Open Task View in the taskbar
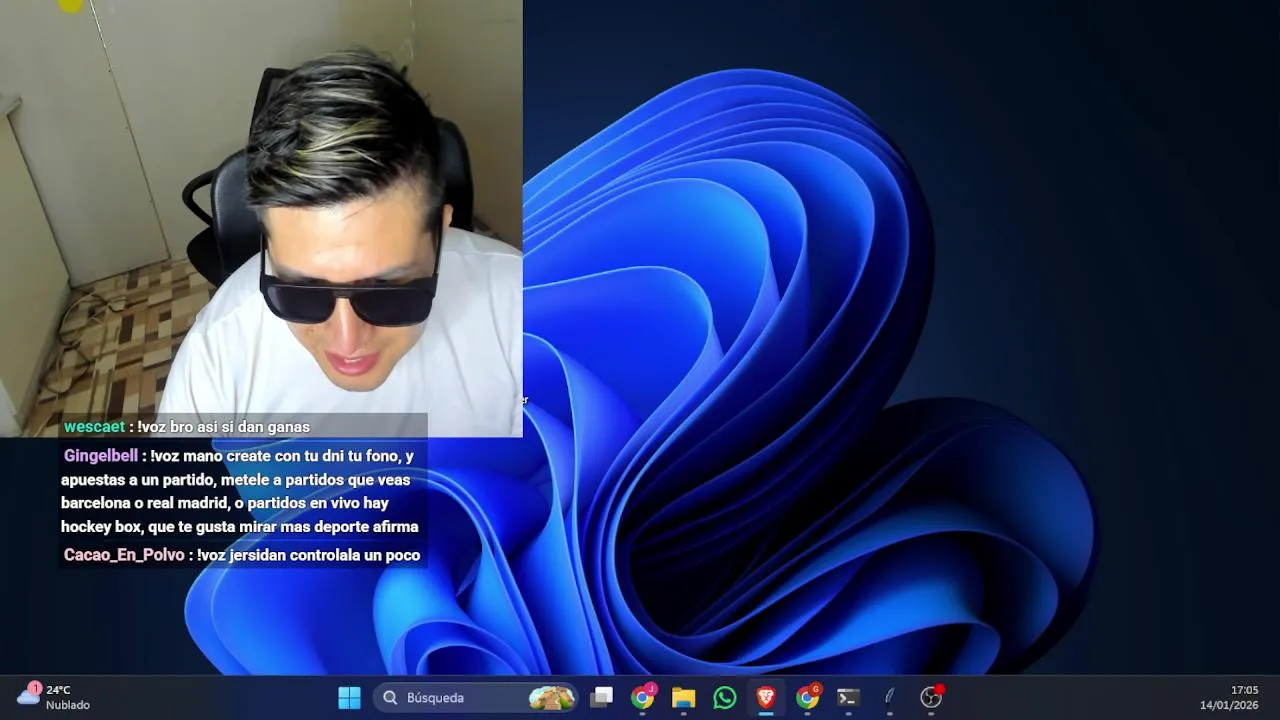The height and width of the screenshot is (720, 1280). pos(602,697)
